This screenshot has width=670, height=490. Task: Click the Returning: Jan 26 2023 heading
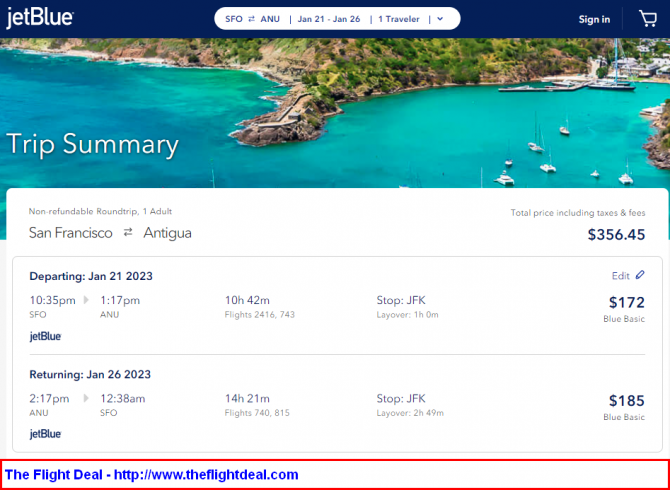coord(90,375)
